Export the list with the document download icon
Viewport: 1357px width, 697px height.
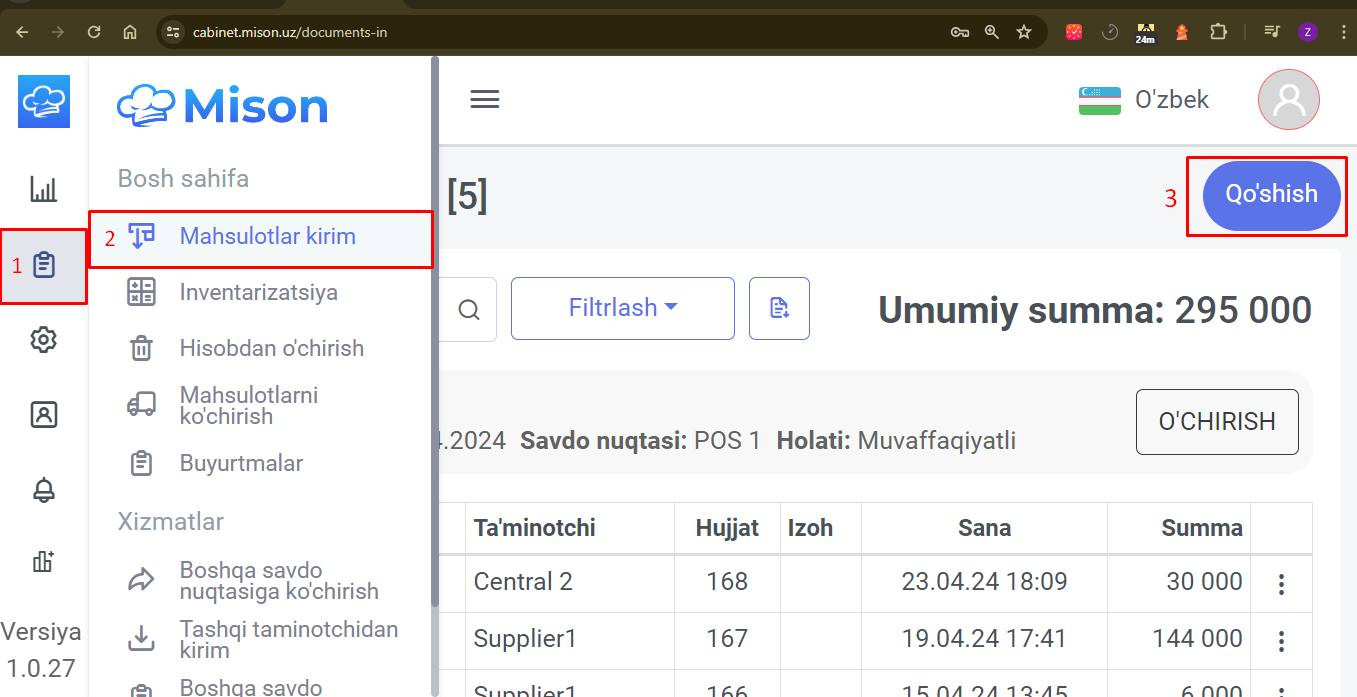click(779, 308)
